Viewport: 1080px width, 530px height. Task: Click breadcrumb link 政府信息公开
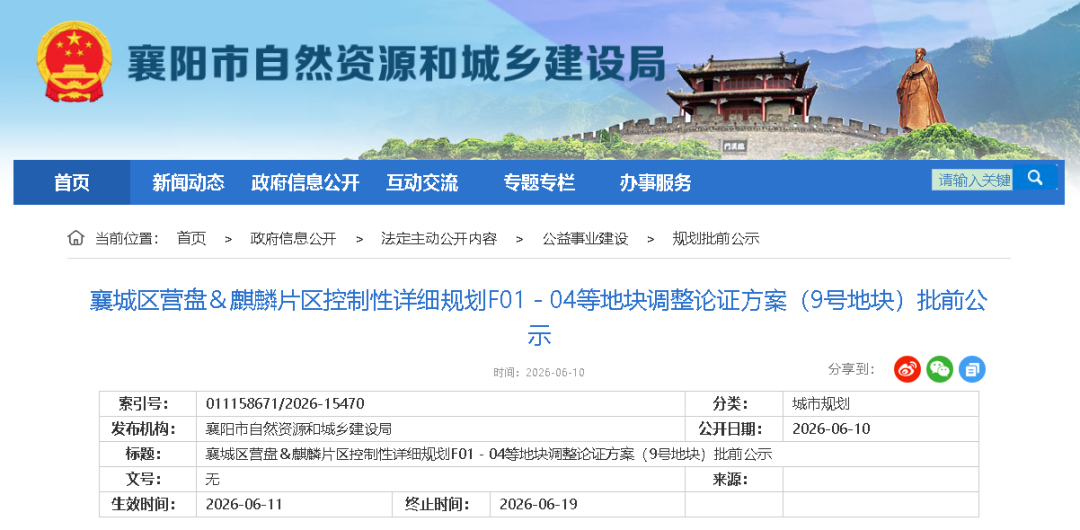(293, 238)
